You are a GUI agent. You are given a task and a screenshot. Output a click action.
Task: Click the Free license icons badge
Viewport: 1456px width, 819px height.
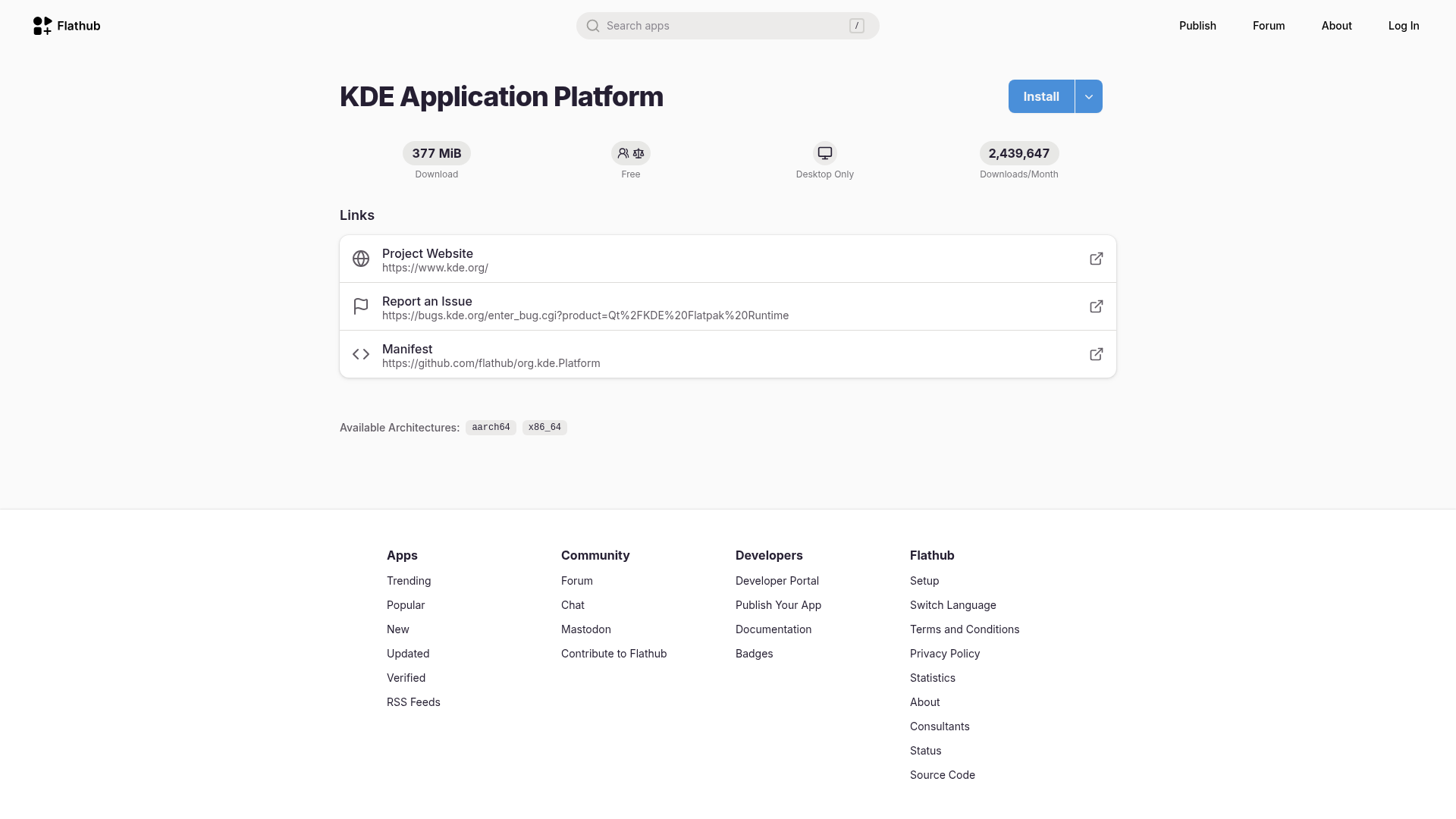[631, 153]
